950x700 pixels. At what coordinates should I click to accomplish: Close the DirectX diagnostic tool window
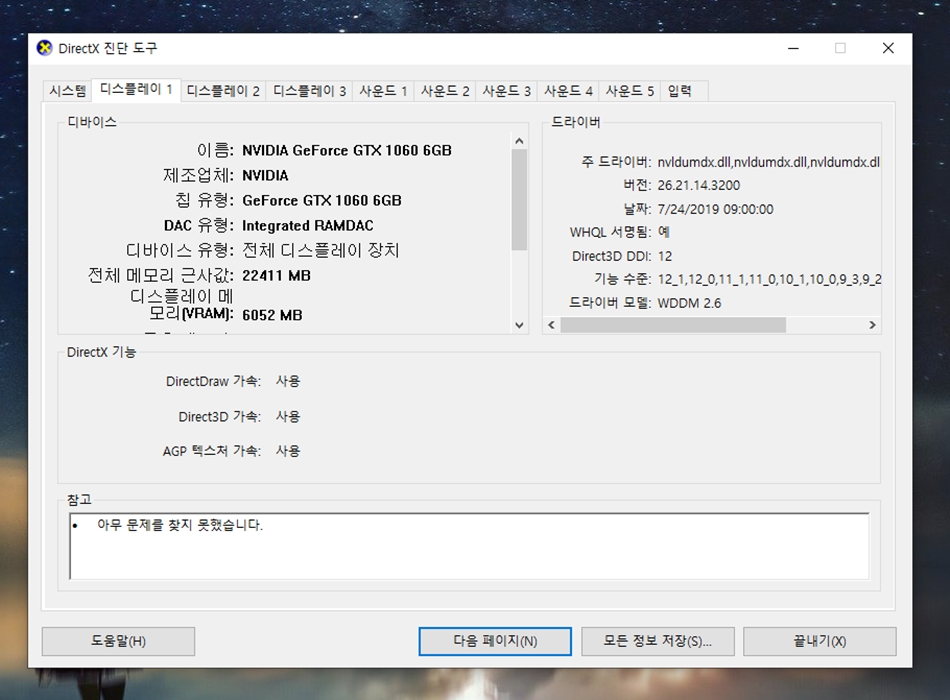[888, 48]
